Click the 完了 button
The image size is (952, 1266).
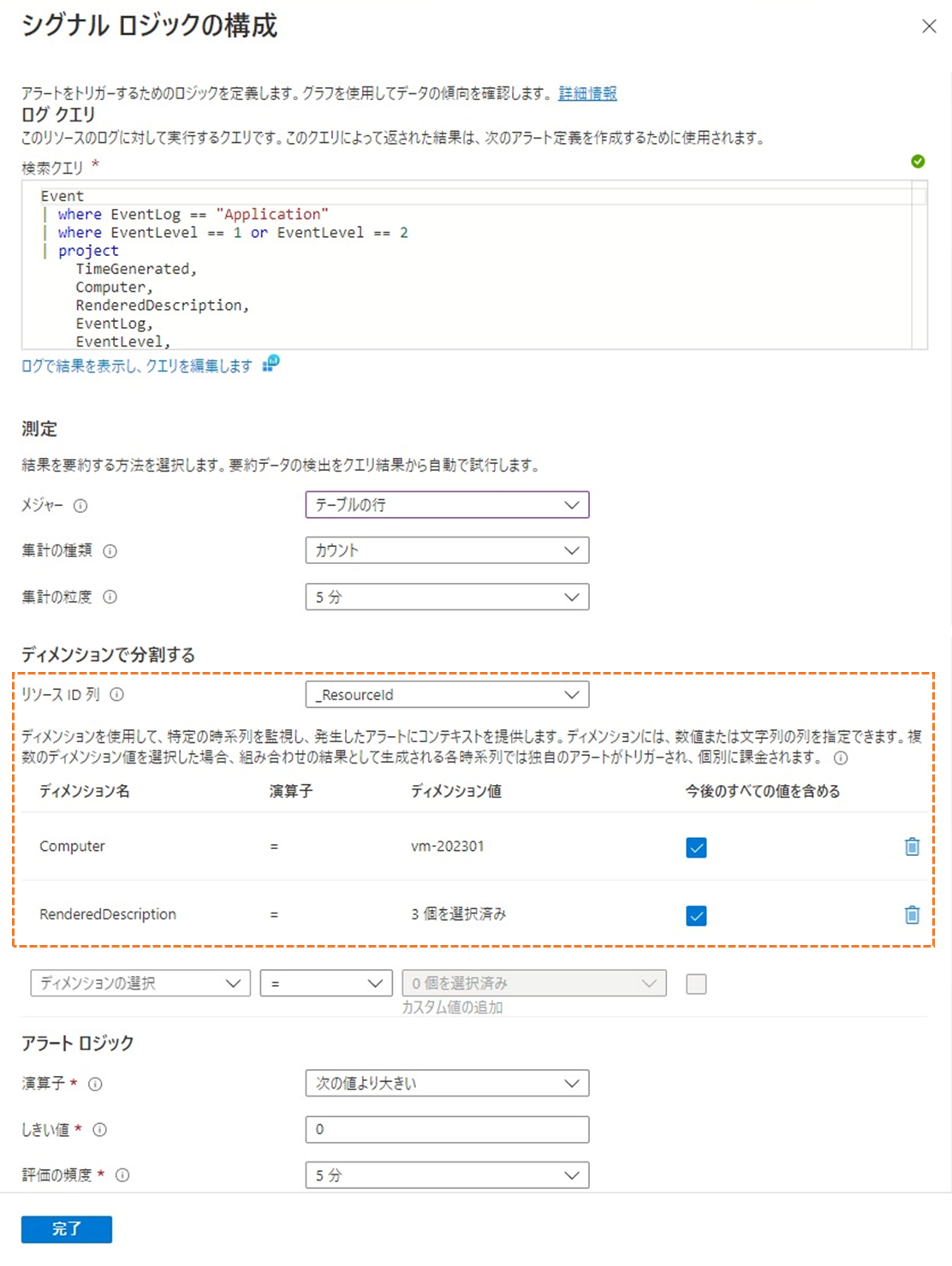click(x=67, y=1229)
